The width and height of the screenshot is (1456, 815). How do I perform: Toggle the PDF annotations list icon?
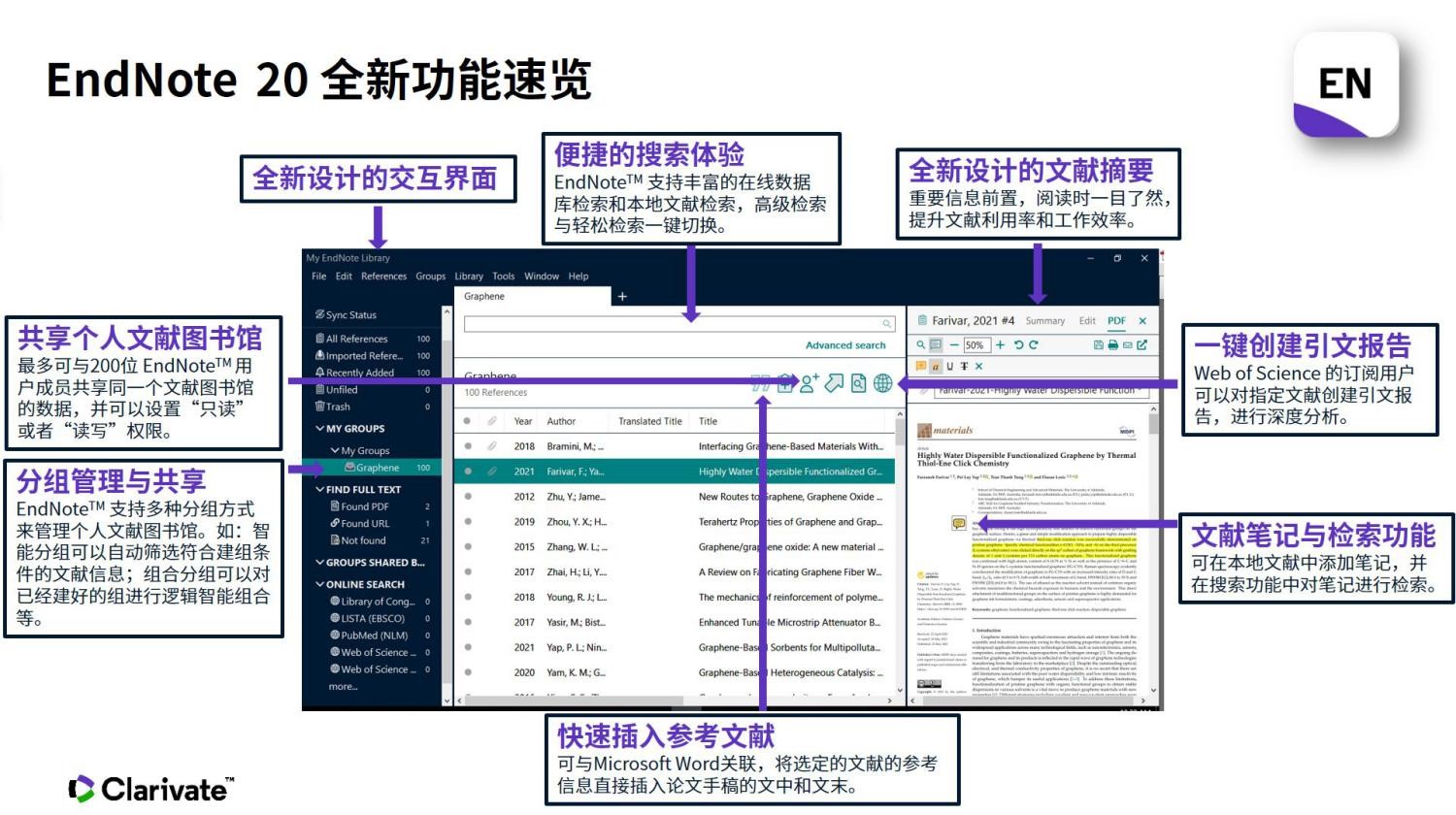pyautogui.click(x=936, y=344)
